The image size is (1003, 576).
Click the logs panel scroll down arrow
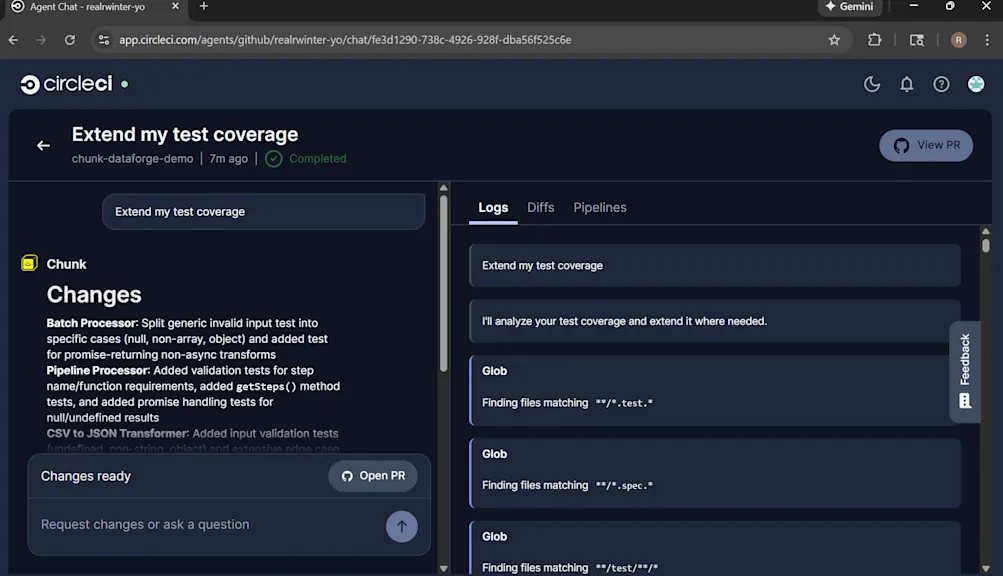pos(986,568)
